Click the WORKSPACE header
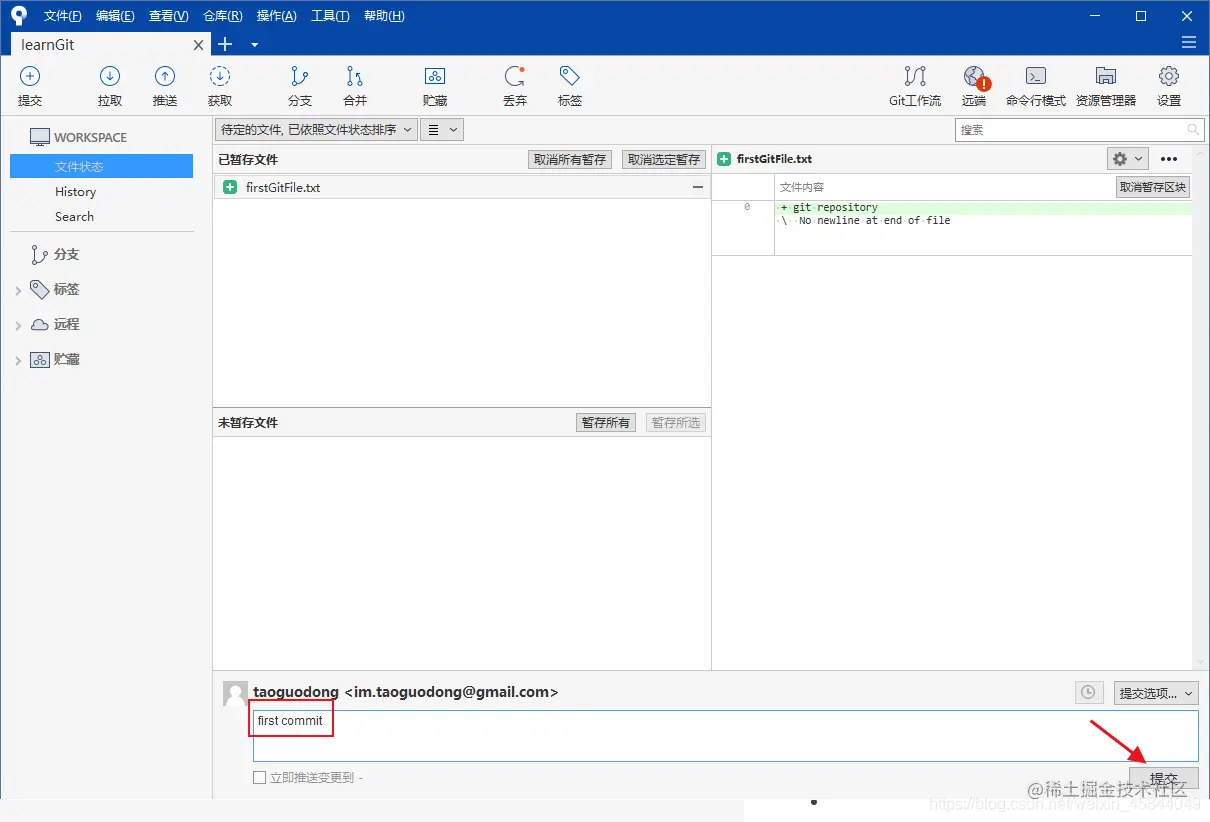Viewport: 1210px width, 822px height. [x=78, y=137]
